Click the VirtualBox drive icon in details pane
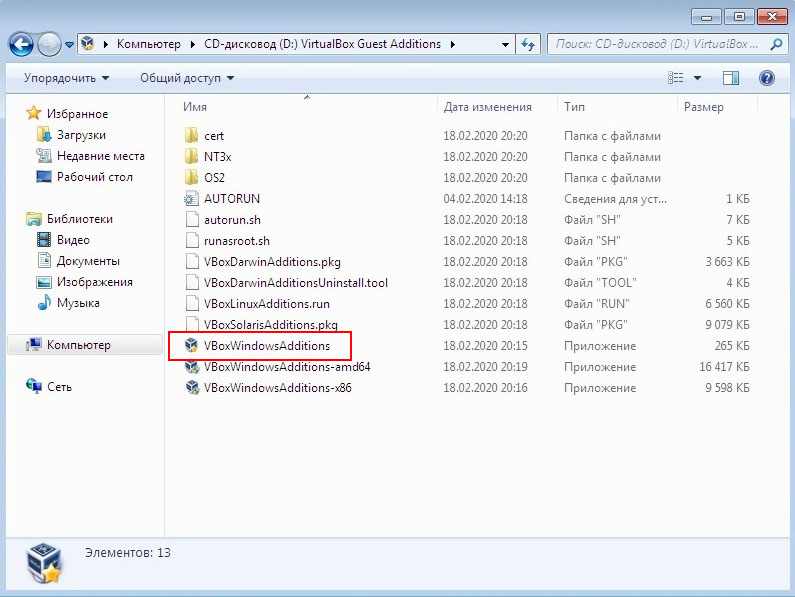 (44, 563)
